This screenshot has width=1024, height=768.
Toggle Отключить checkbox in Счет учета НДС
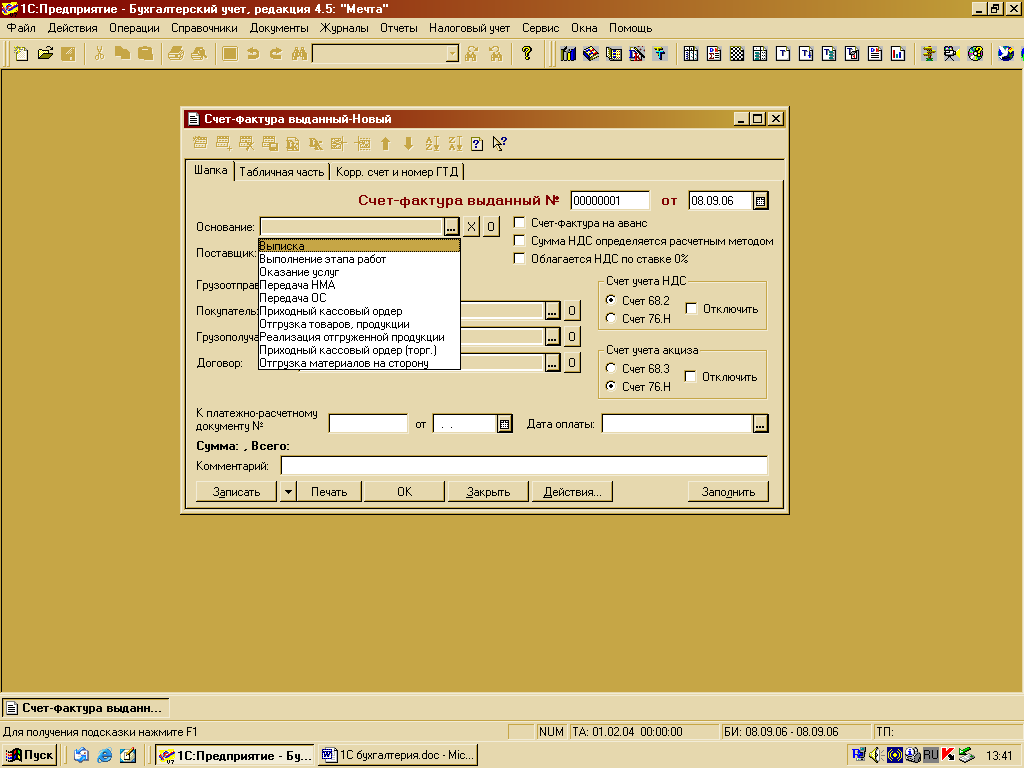coord(692,309)
